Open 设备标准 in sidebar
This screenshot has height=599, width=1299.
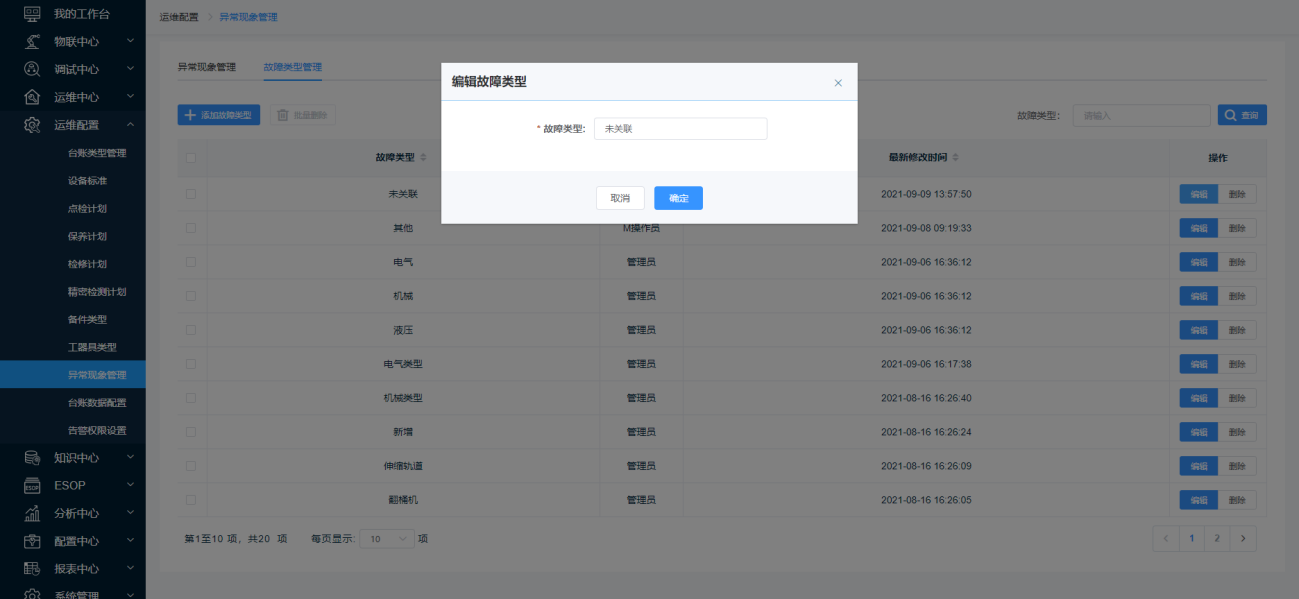(87, 181)
